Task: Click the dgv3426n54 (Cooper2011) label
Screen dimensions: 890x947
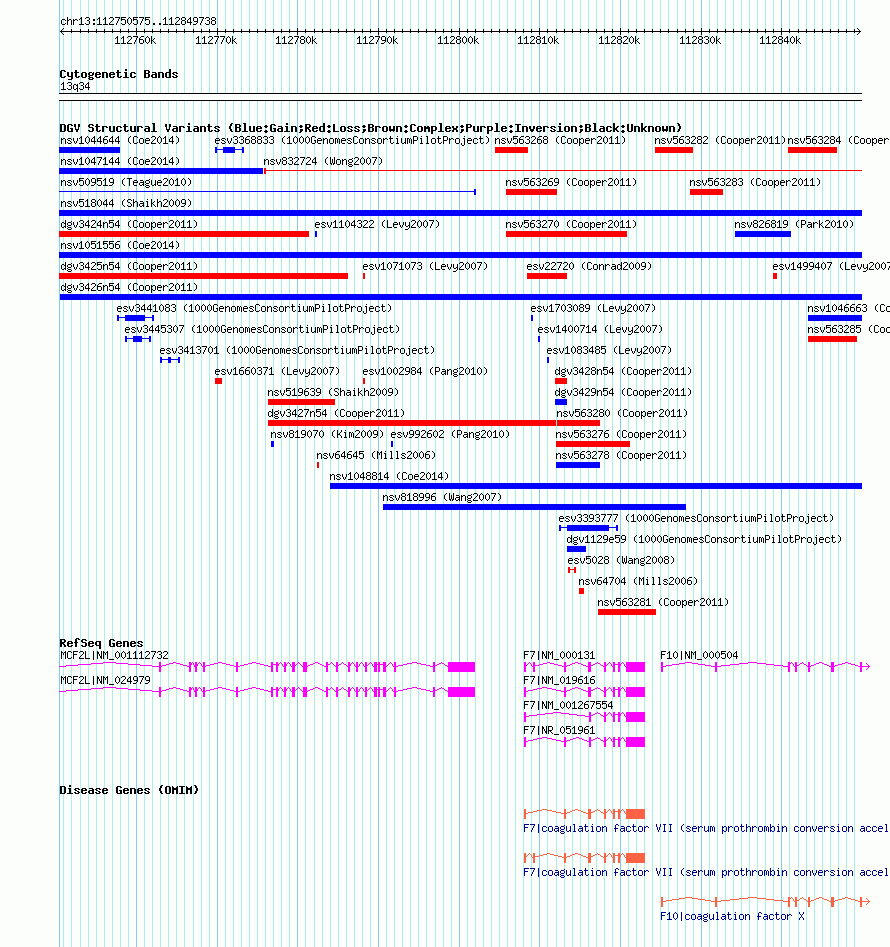Action: click(x=129, y=287)
